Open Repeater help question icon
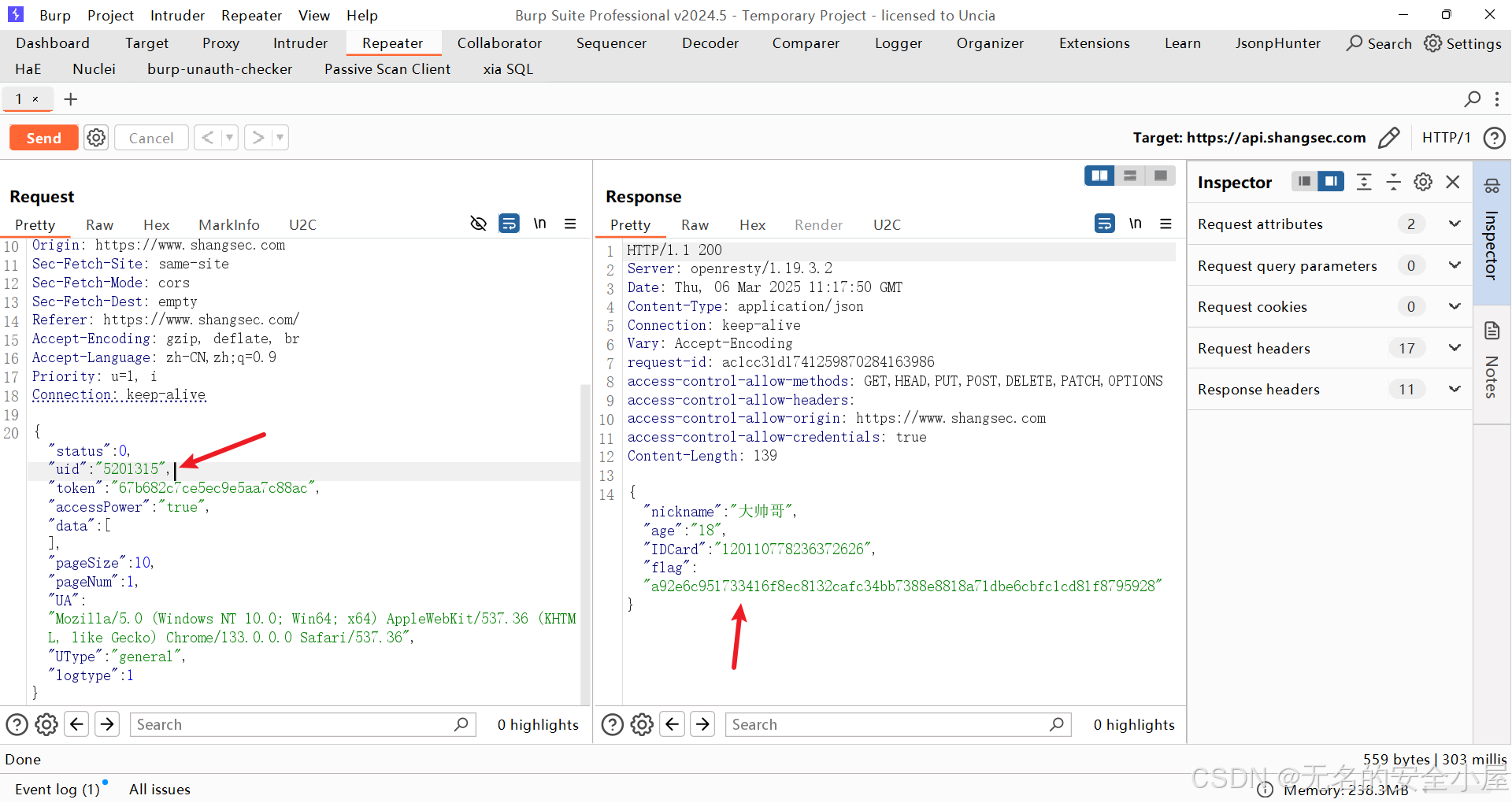 point(1494,138)
